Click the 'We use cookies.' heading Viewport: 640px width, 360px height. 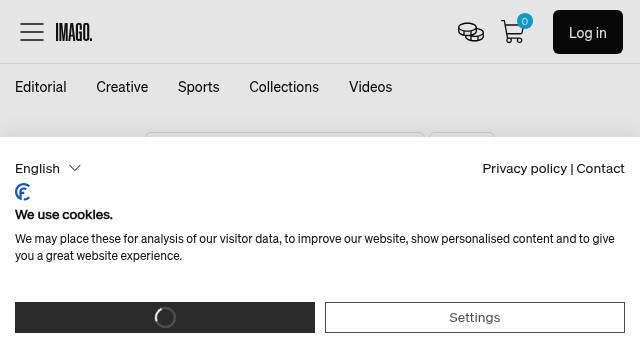pos(64,215)
